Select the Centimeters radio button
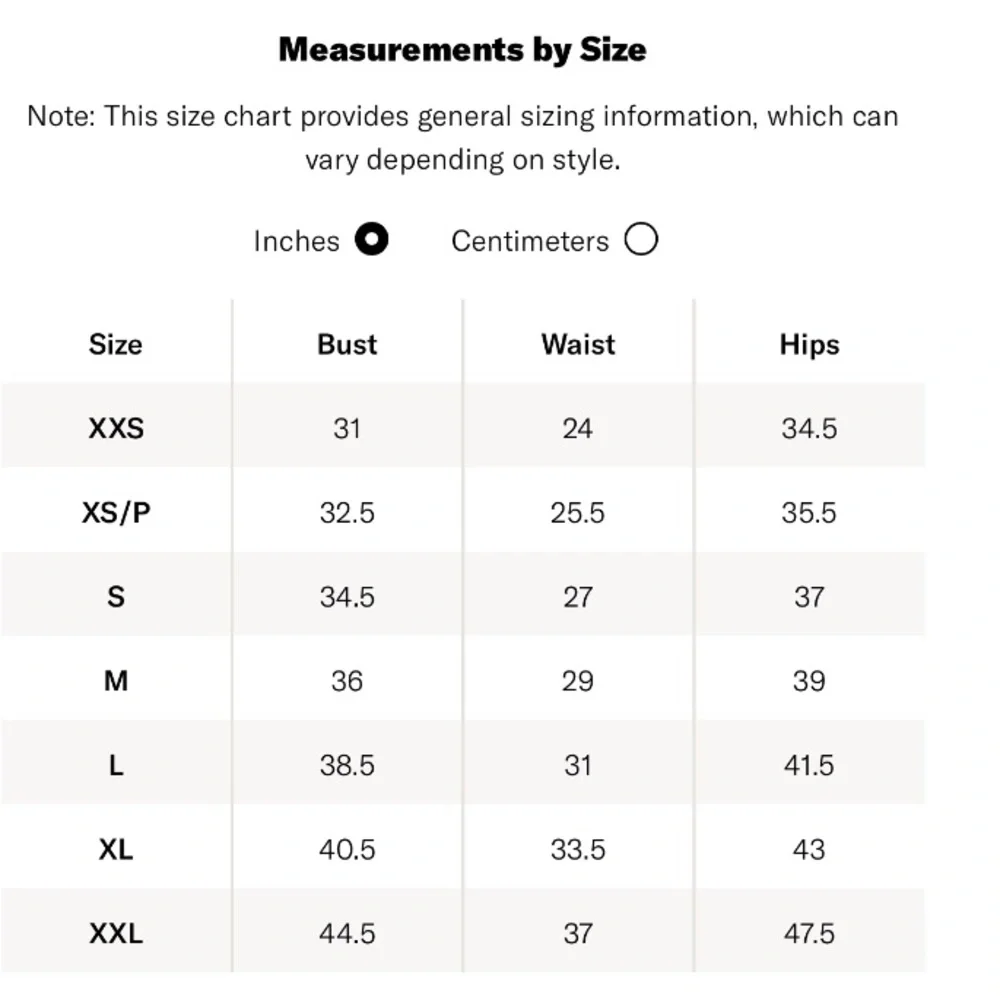Screen dimensions: 1000x1000 coord(641,239)
